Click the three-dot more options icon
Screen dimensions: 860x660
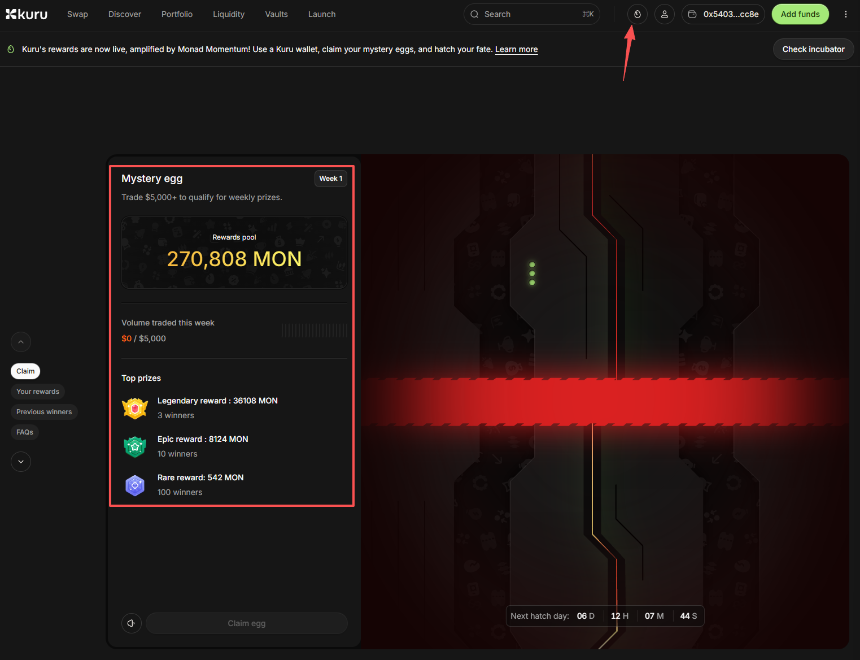[x=846, y=14]
